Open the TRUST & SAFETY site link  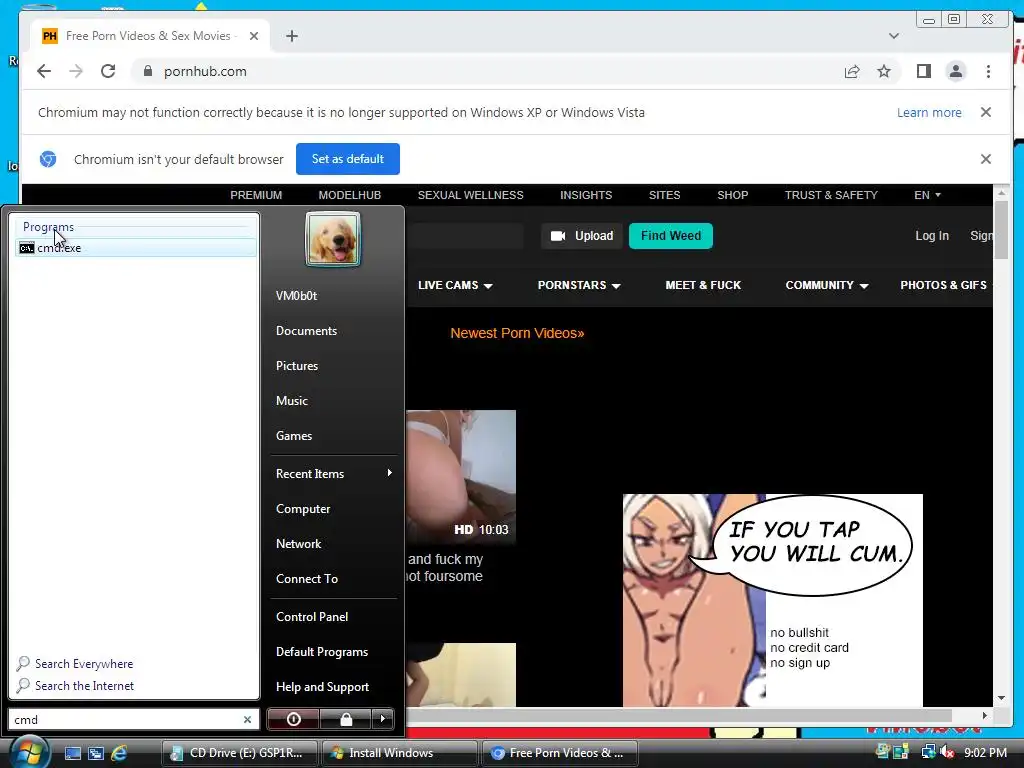tap(831, 195)
